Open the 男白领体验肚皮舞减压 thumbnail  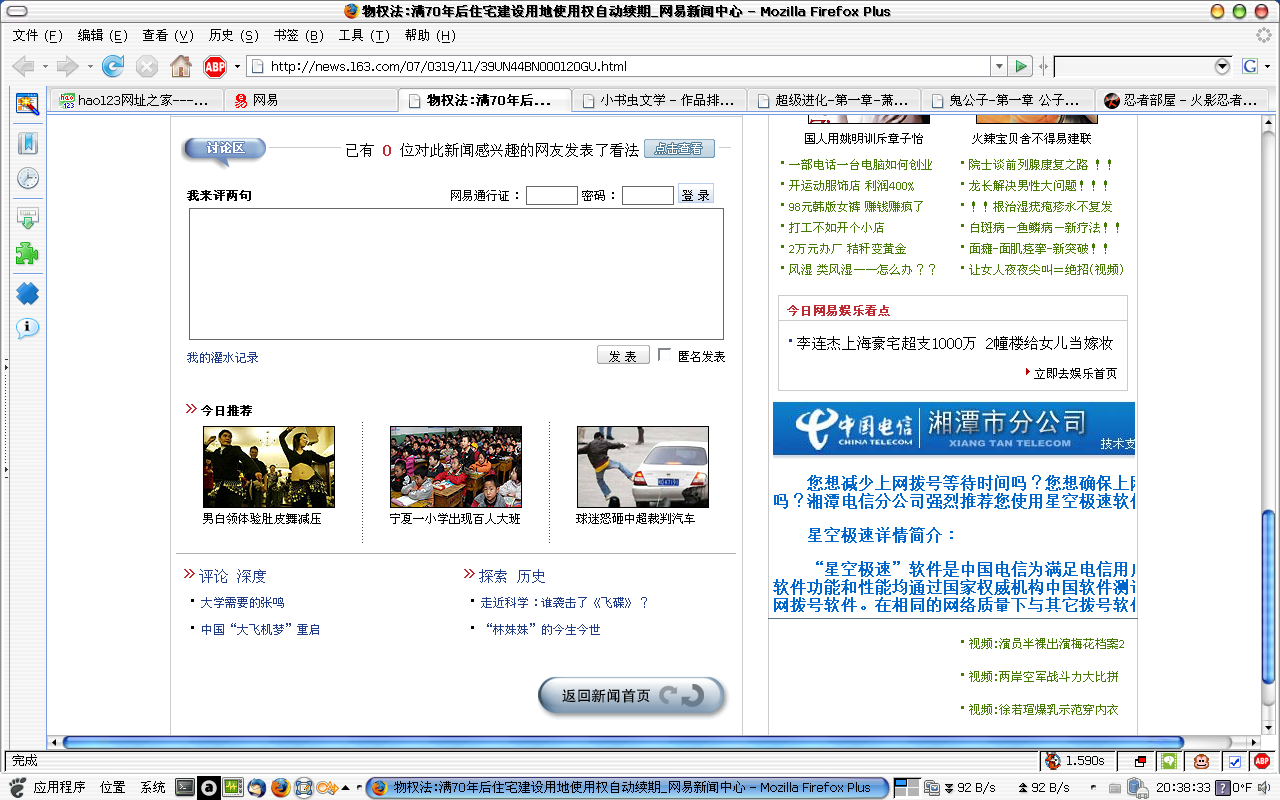(x=269, y=467)
